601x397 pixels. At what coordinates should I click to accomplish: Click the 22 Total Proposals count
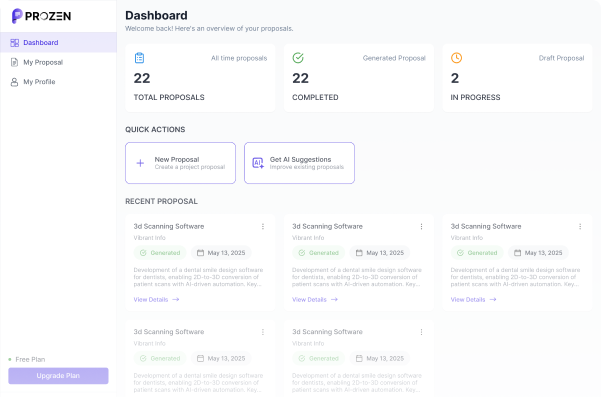[142, 79]
